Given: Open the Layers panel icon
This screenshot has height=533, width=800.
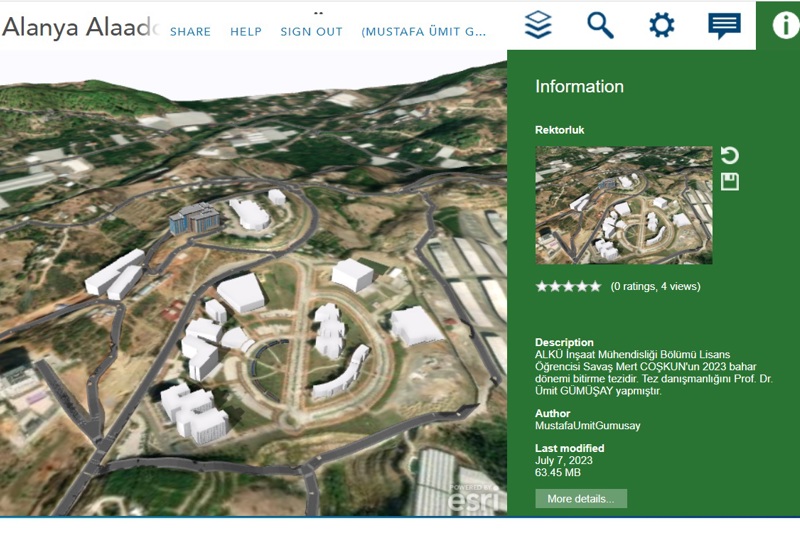Looking at the screenshot, I should (x=538, y=25).
